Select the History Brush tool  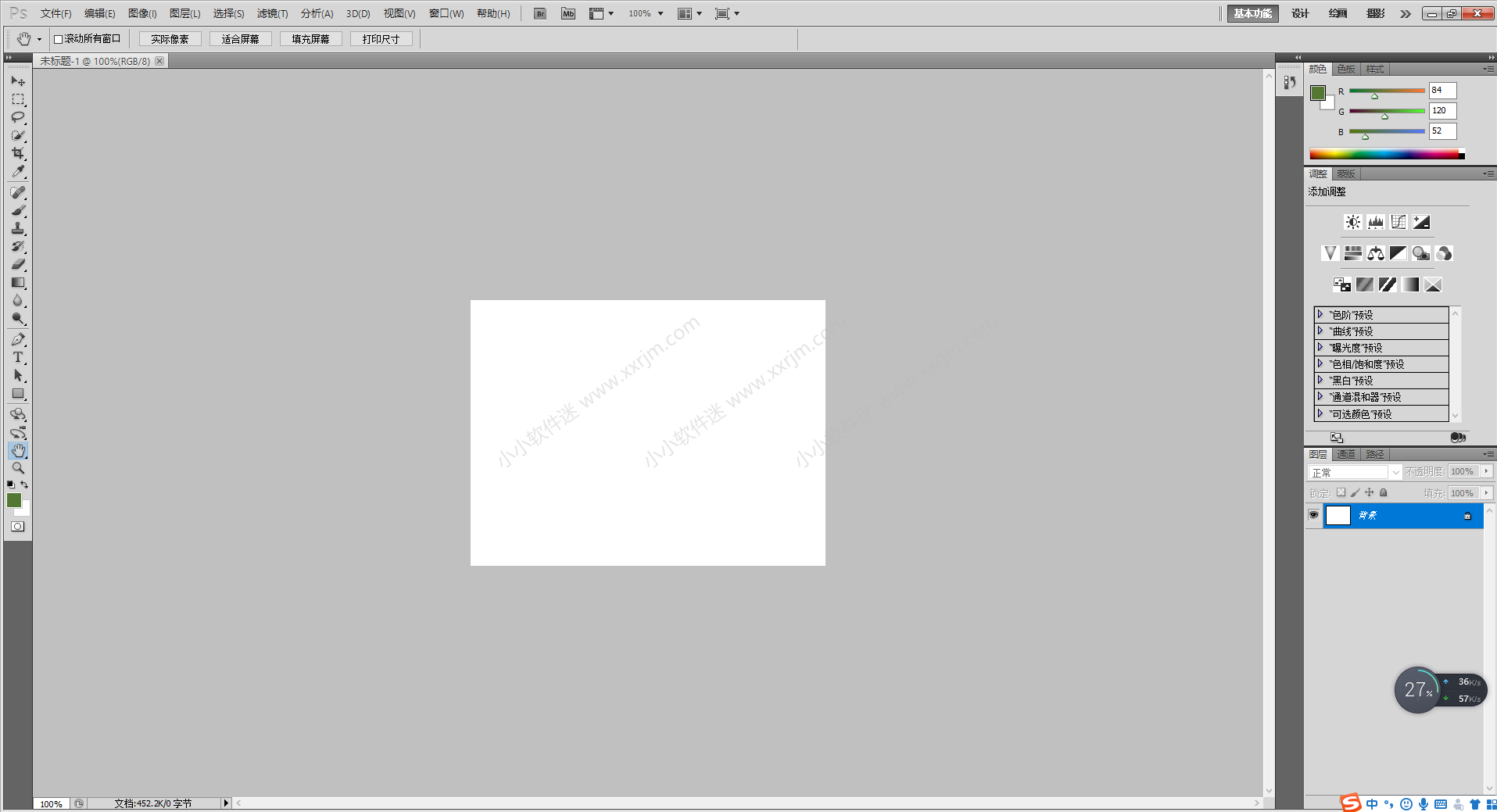pyautogui.click(x=18, y=246)
